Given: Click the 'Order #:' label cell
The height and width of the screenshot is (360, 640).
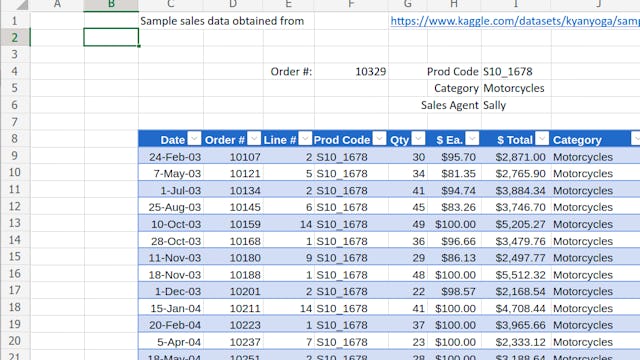Looking at the screenshot, I should tap(289, 71).
